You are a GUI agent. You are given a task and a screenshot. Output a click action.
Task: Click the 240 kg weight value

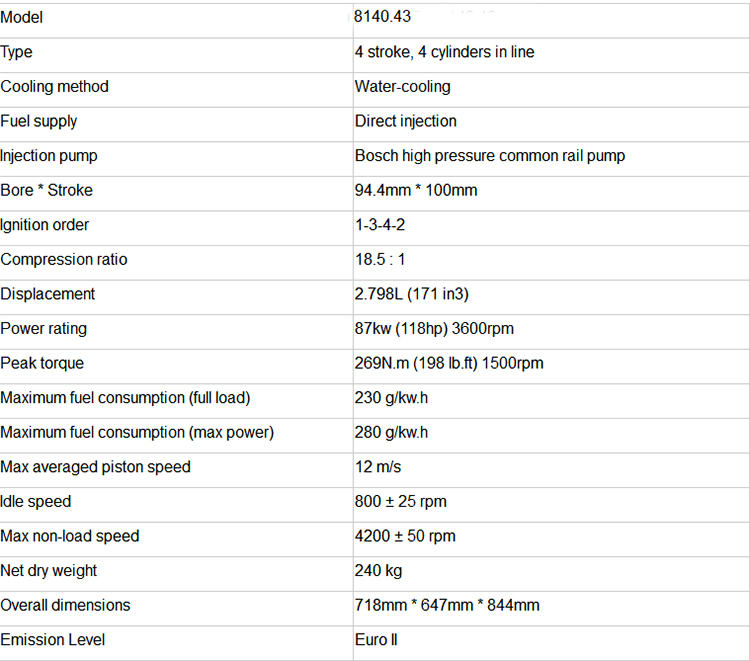coord(377,570)
